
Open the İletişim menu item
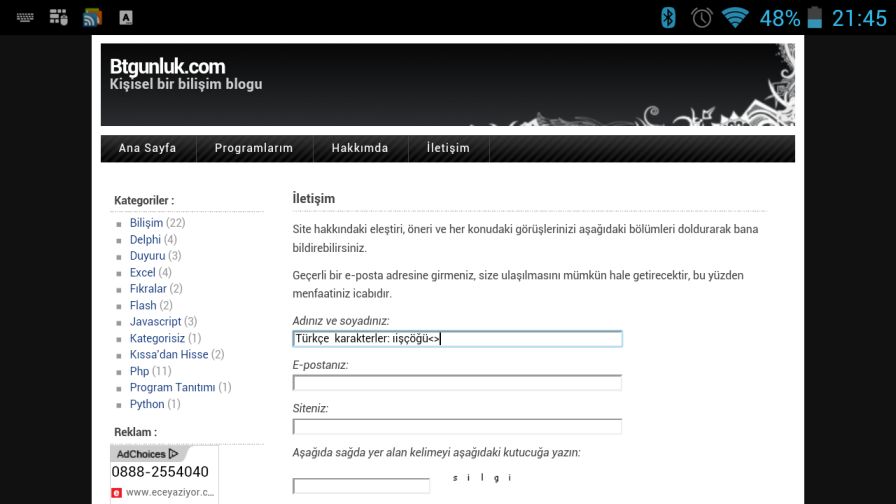(448, 148)
